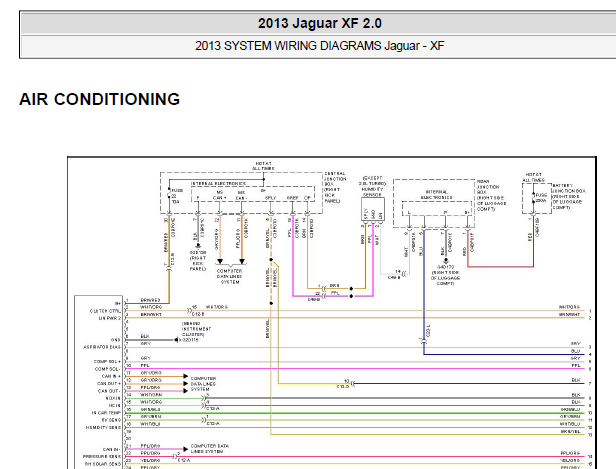Click 'INTERNAL ELECTRONICS' inside rear junction box

436,195
